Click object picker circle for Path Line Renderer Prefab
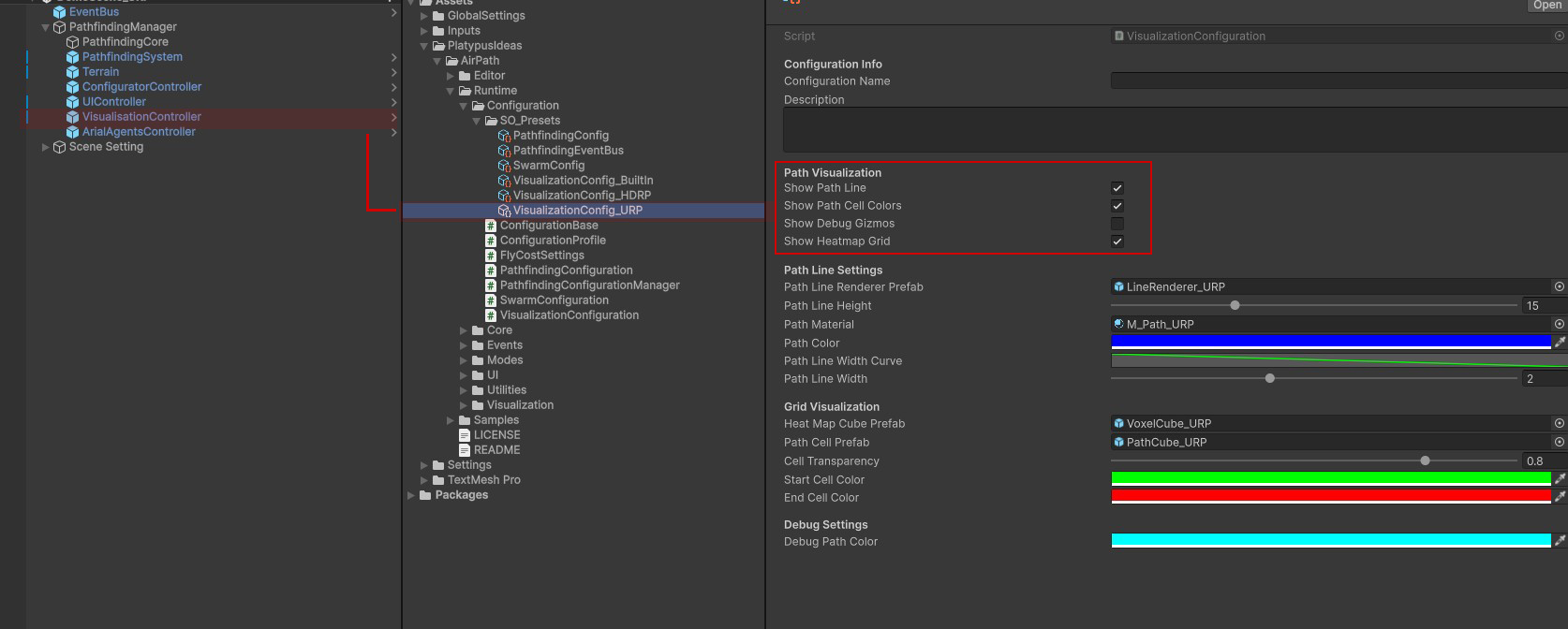The width and height of the screenshot is (1568, 629). (x=1559, y=287)
